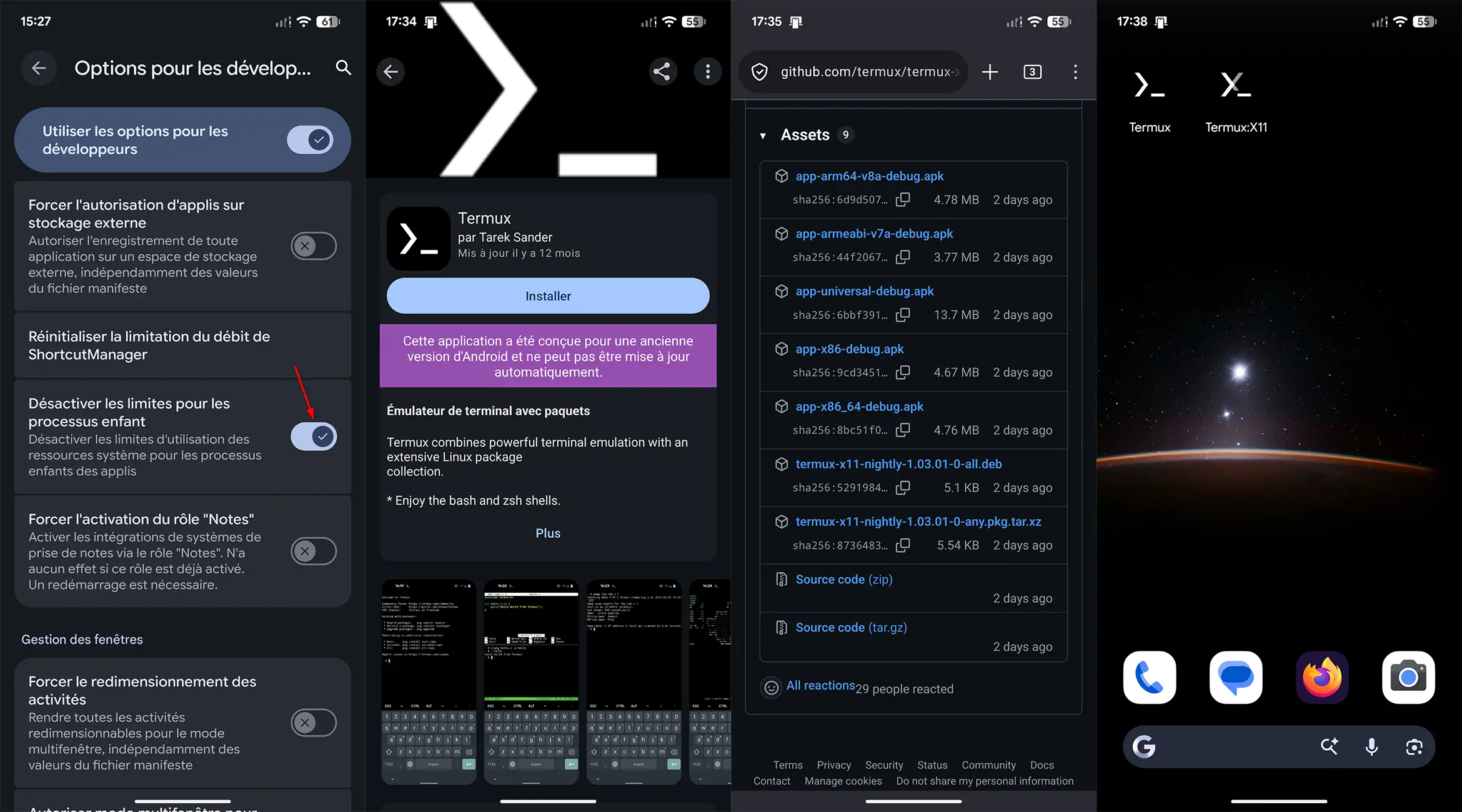Go back from developer options screen
Screen dimensions: 1462x812
pyautogui.click(x=39, y=68)
